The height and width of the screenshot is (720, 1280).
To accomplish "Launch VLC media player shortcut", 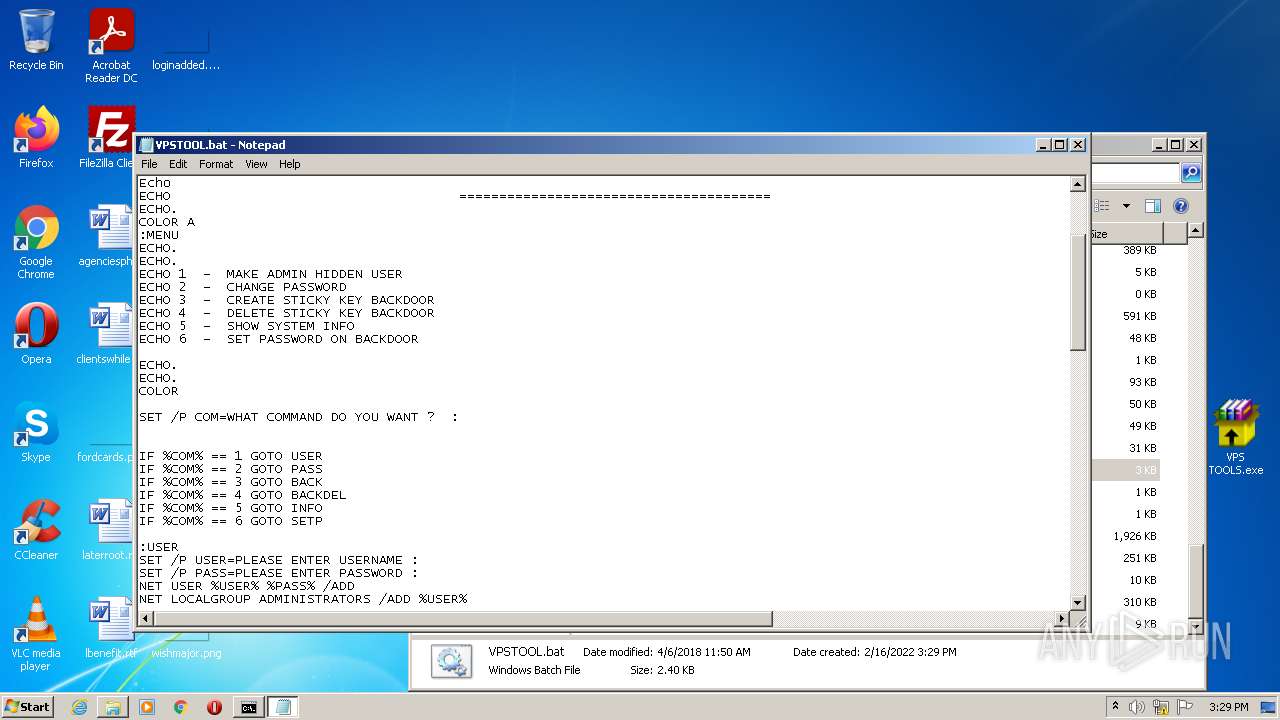I will pyautogui.click(x=36, y=634).
